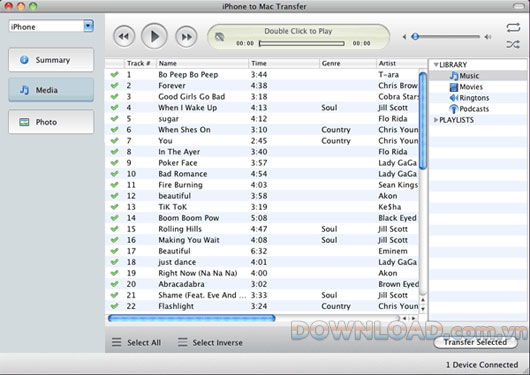Click the Eminem artist cell
The width and height of the screenshot is (530, 375).
[393, 251]
